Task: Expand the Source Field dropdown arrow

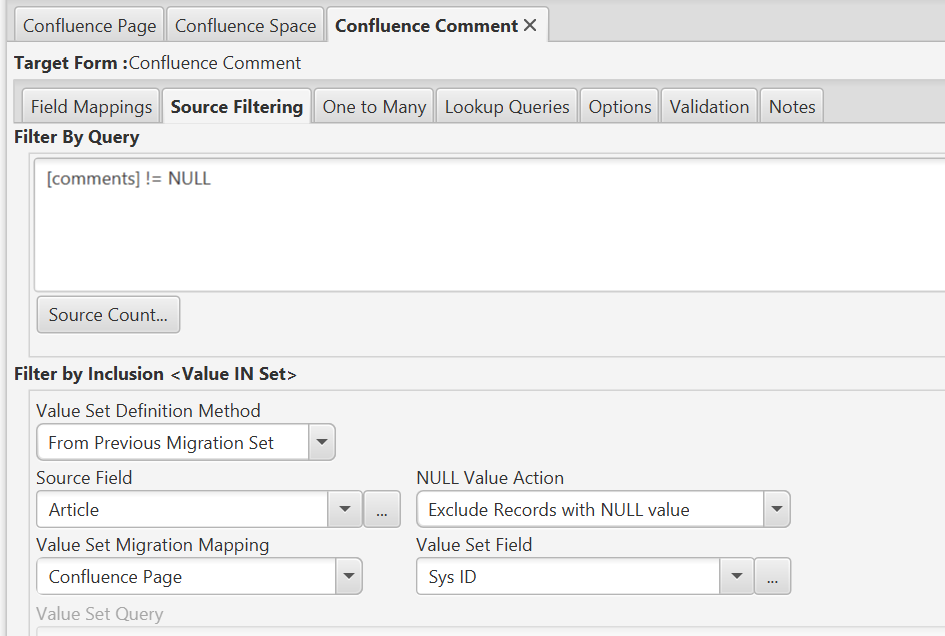Action: tap(345, 509)
